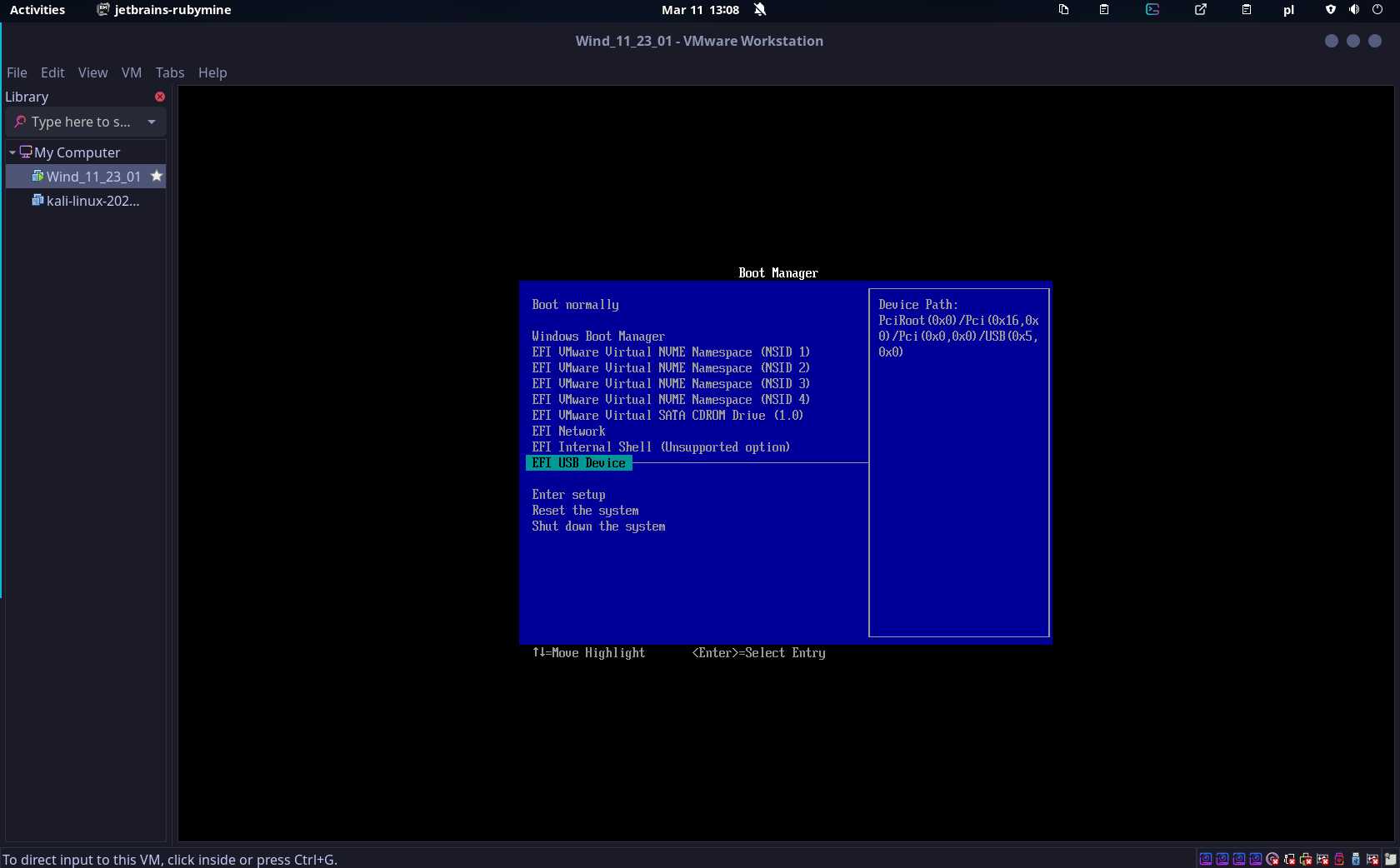
Task: Open the Help menu
Action: coord(212,72)
